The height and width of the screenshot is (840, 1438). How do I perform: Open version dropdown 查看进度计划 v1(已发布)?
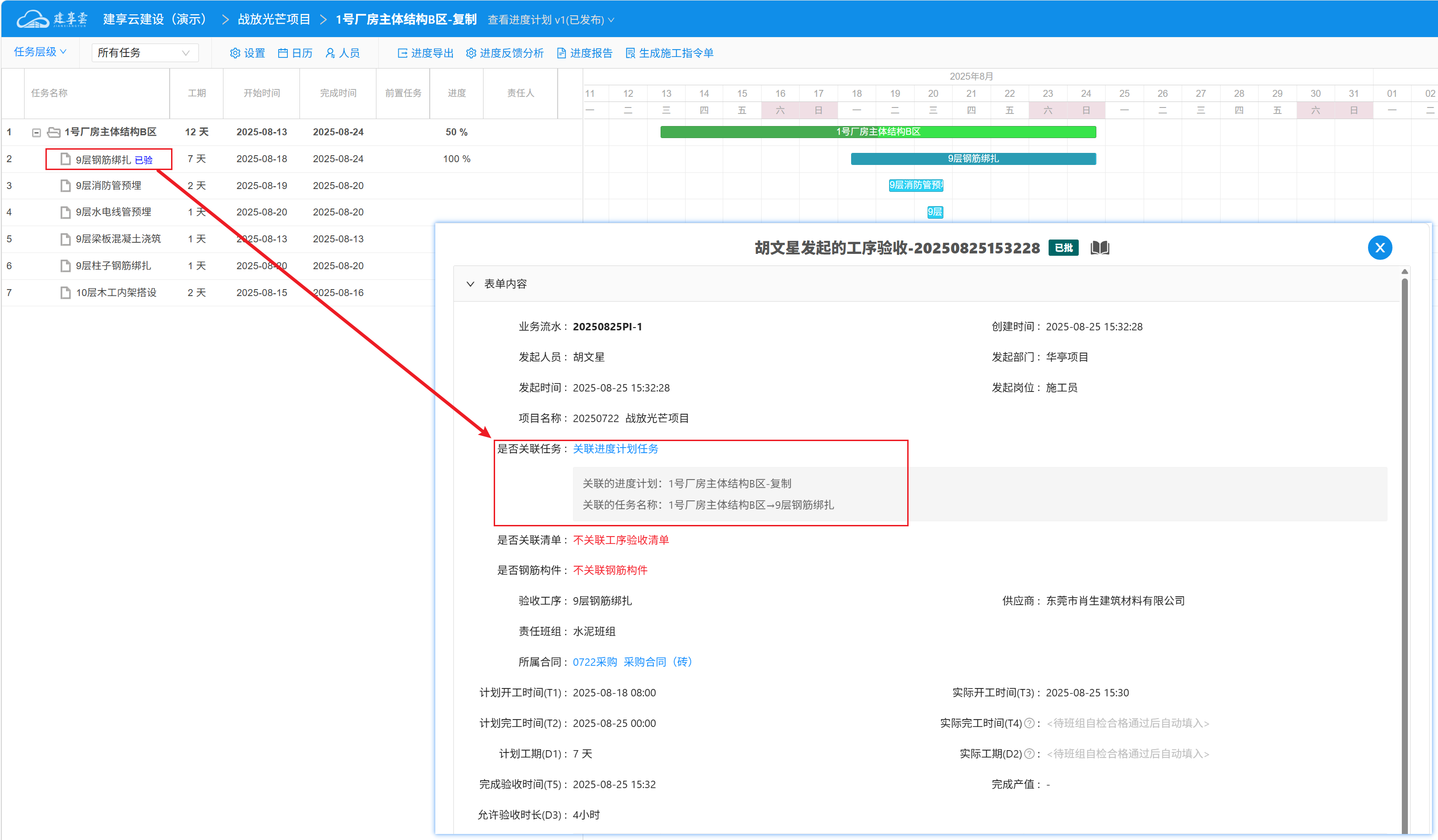click(551, 20)
